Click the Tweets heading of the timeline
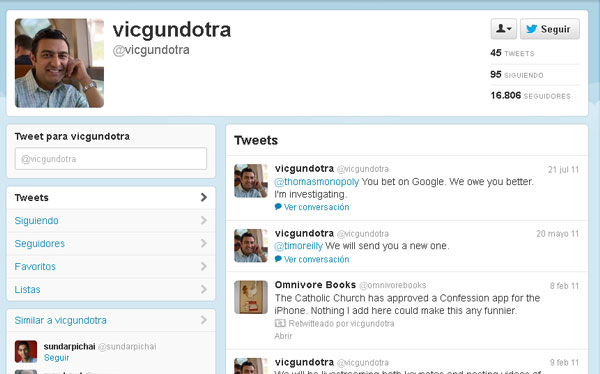 pos(256,140)
